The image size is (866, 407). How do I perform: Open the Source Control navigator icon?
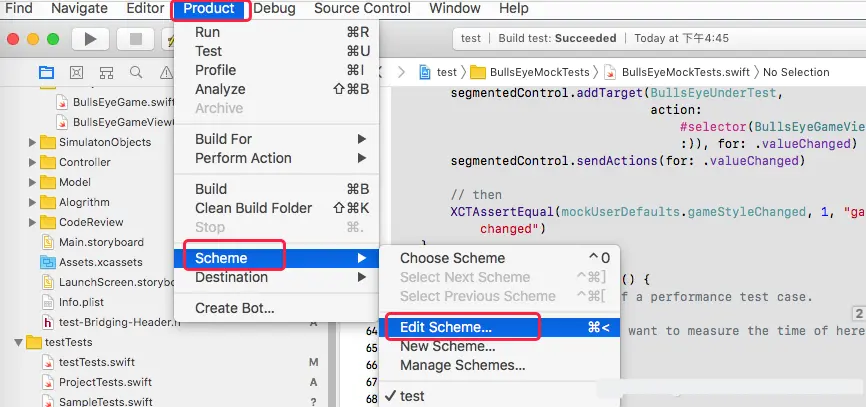pyautogui.click(x=76, y=72)
